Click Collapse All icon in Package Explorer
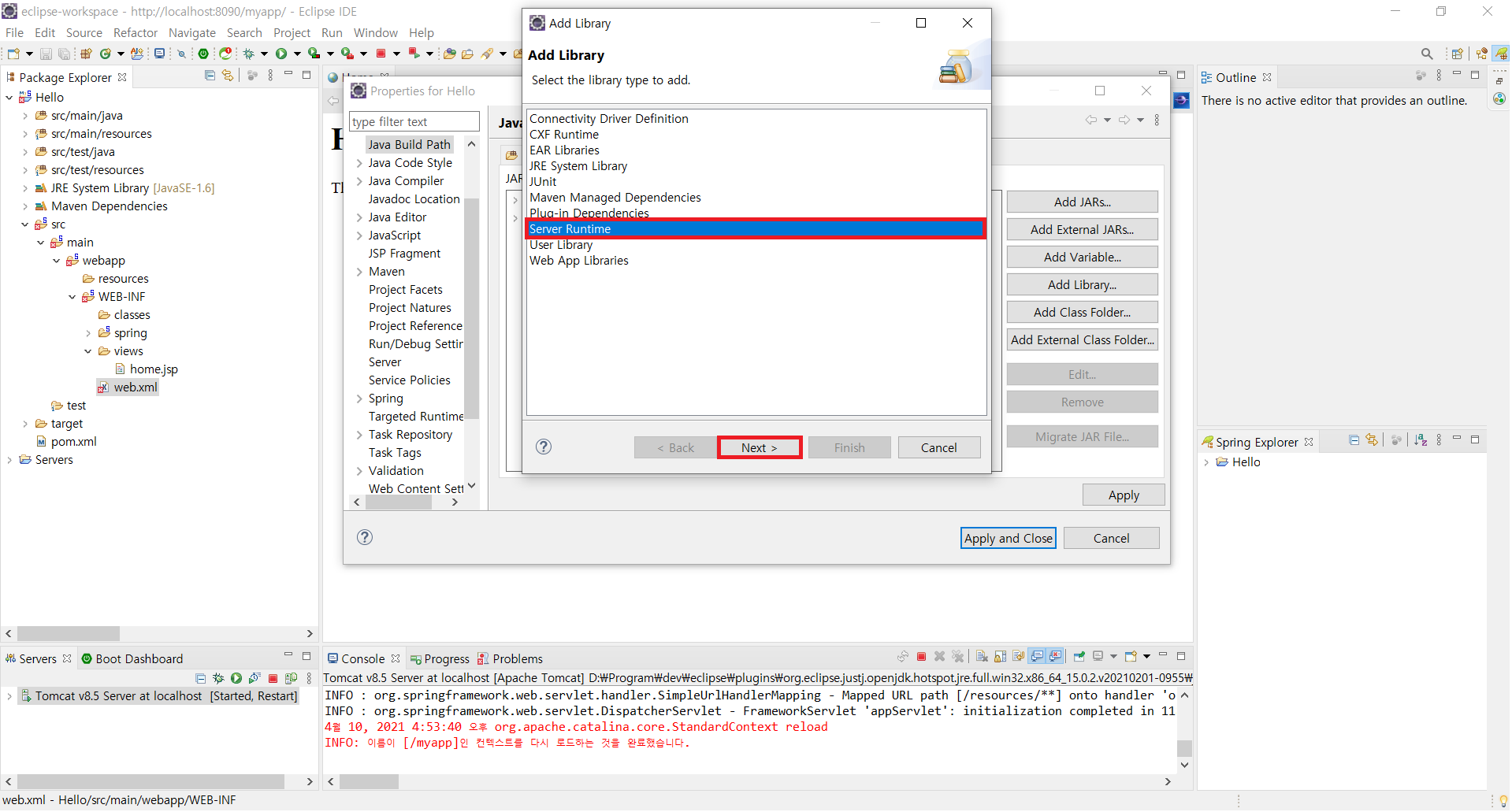The height and width of the screenshot is (812, 1512). click(x=210, y=76)
